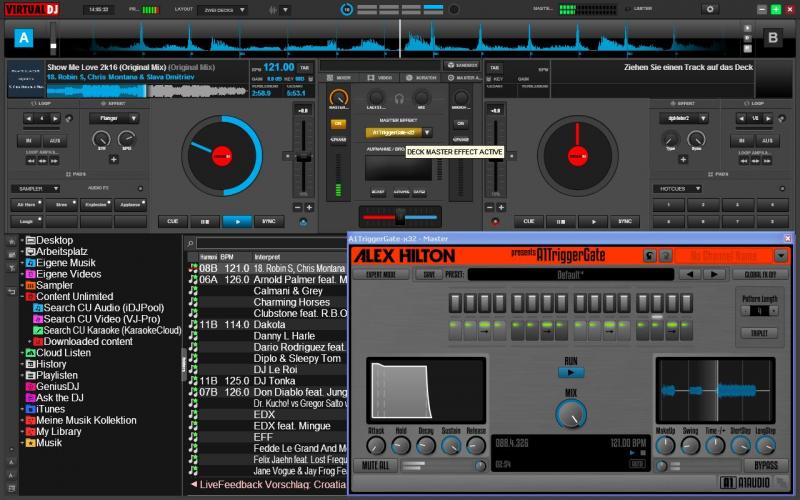
Task: Click the lock icon in A1TriggerGate header
Action: point(649,256)
